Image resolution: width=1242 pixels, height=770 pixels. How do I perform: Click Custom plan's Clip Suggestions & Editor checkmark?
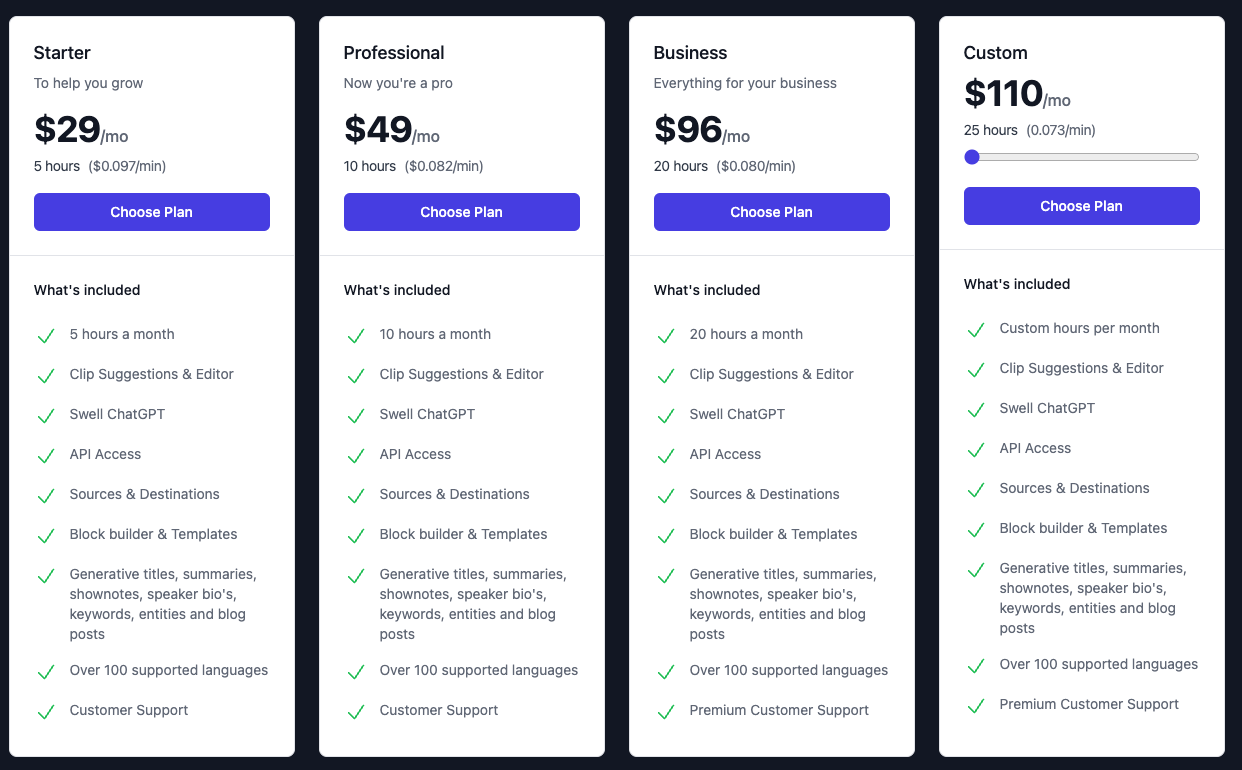pyautogui.click(x=975, y=370)
